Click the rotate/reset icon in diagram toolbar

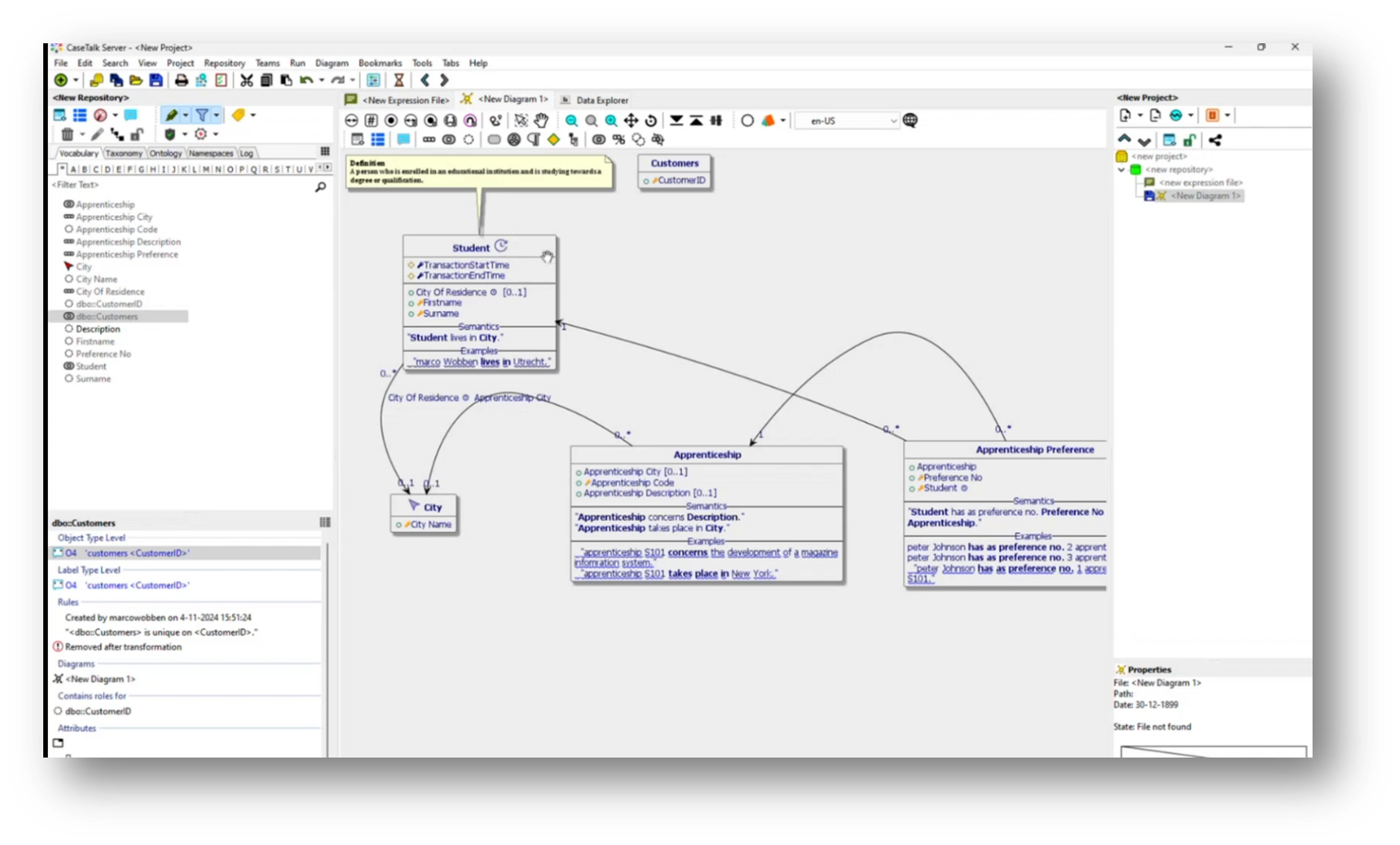pyautogui.click(x=651, y=121)
